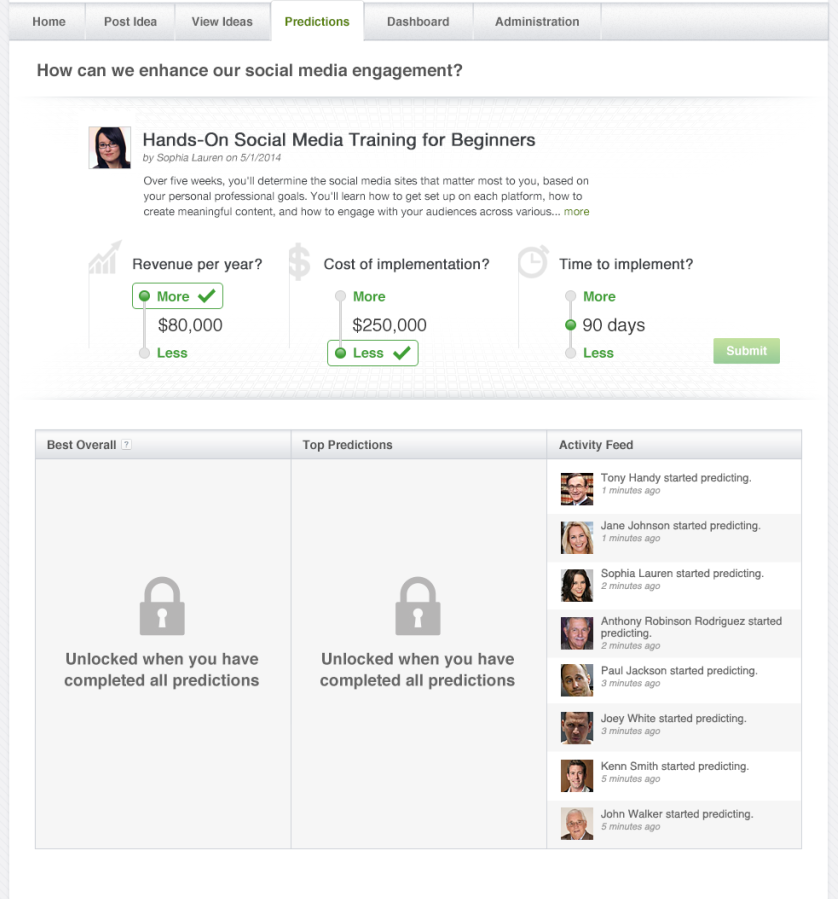
Task: Click the Best Overall help icon
Action: [126, 445]
